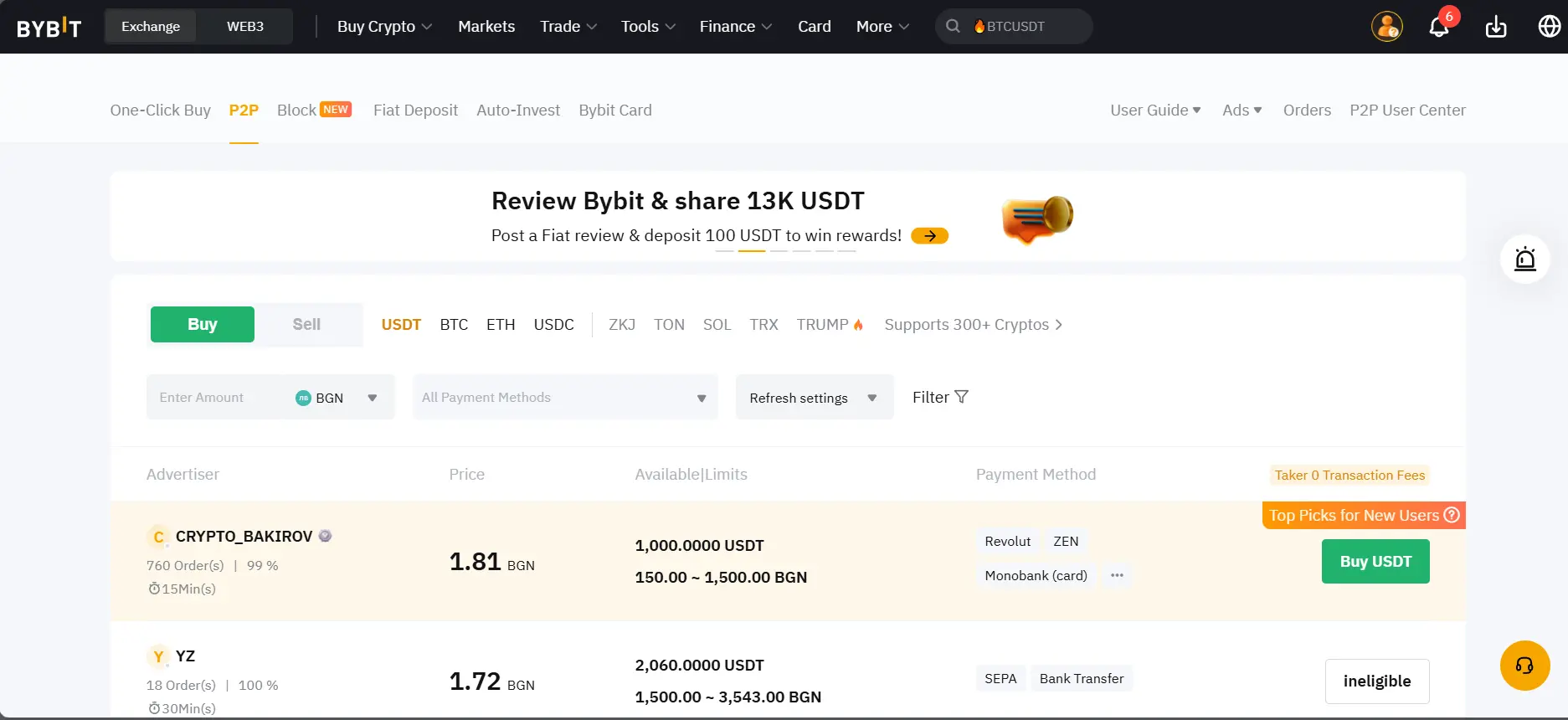Open P2P User Center link
Viewport: 1568px width, 720px height.
pyautogui.click(x=1407, y=111)
